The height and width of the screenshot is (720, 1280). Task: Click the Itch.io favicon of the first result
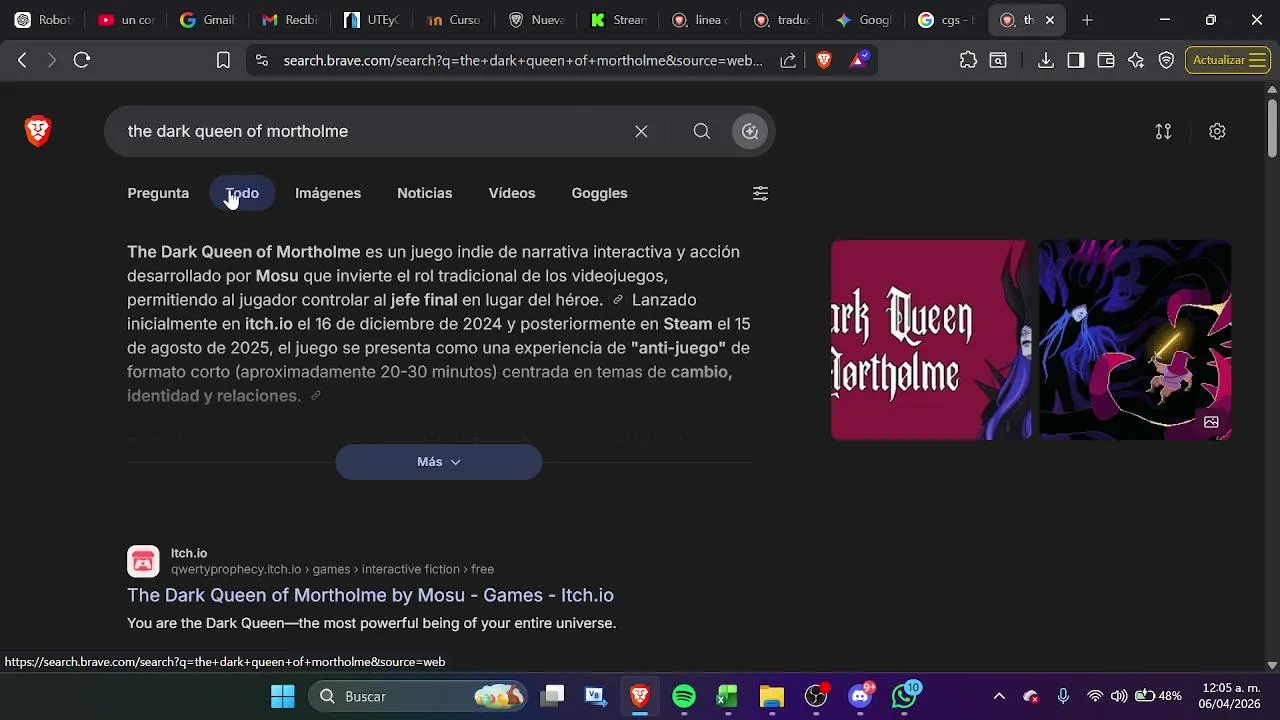point(143,561)
